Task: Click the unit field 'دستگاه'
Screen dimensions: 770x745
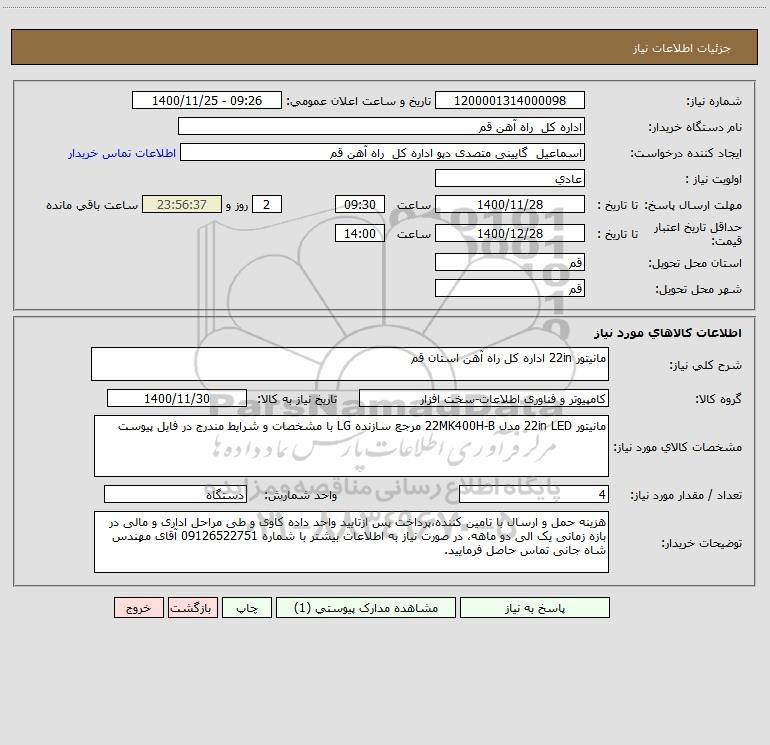Action: point(175,495)
